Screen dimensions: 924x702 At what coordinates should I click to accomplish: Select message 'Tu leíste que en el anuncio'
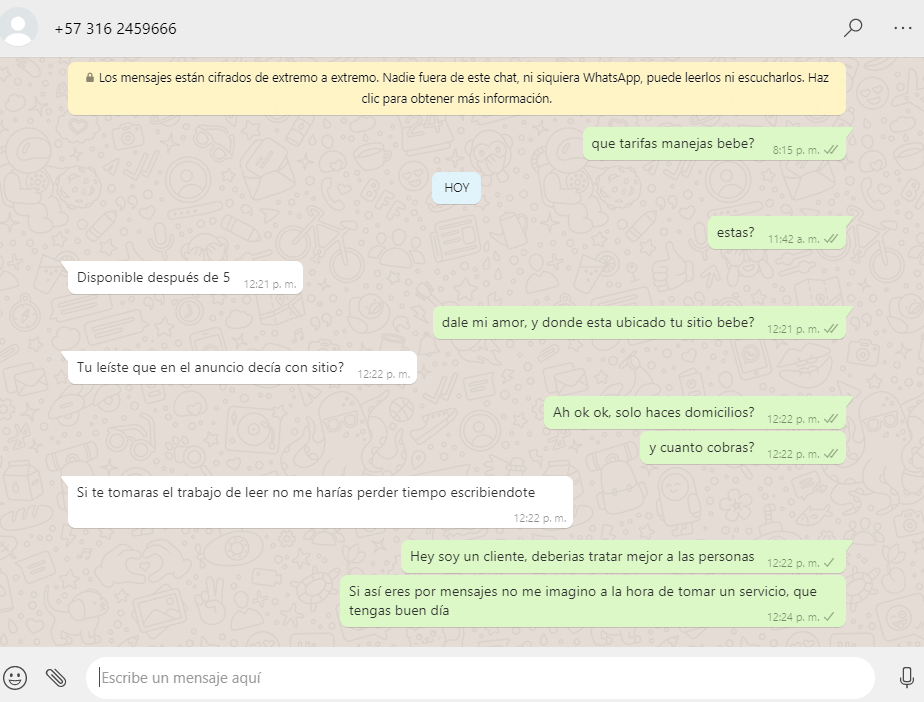coord(242,368)
